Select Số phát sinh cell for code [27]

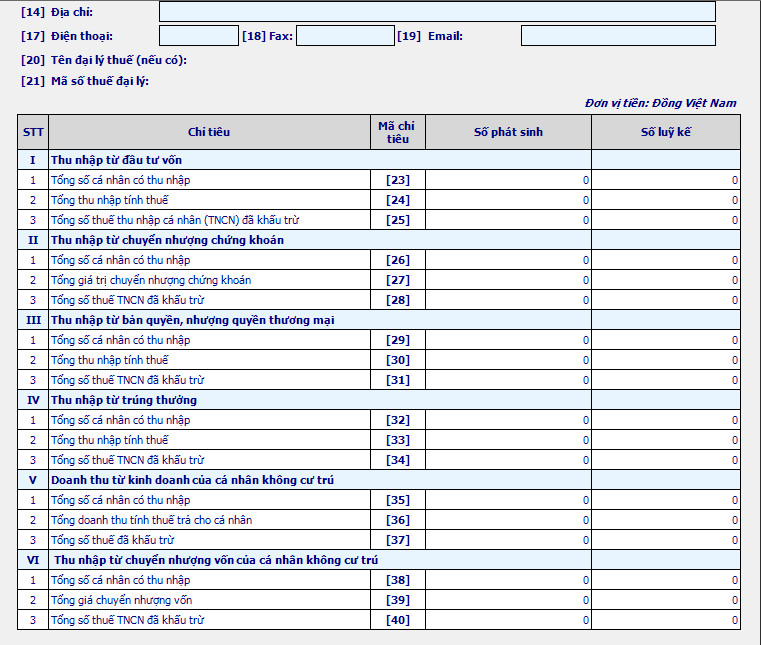tap(508, 280)
